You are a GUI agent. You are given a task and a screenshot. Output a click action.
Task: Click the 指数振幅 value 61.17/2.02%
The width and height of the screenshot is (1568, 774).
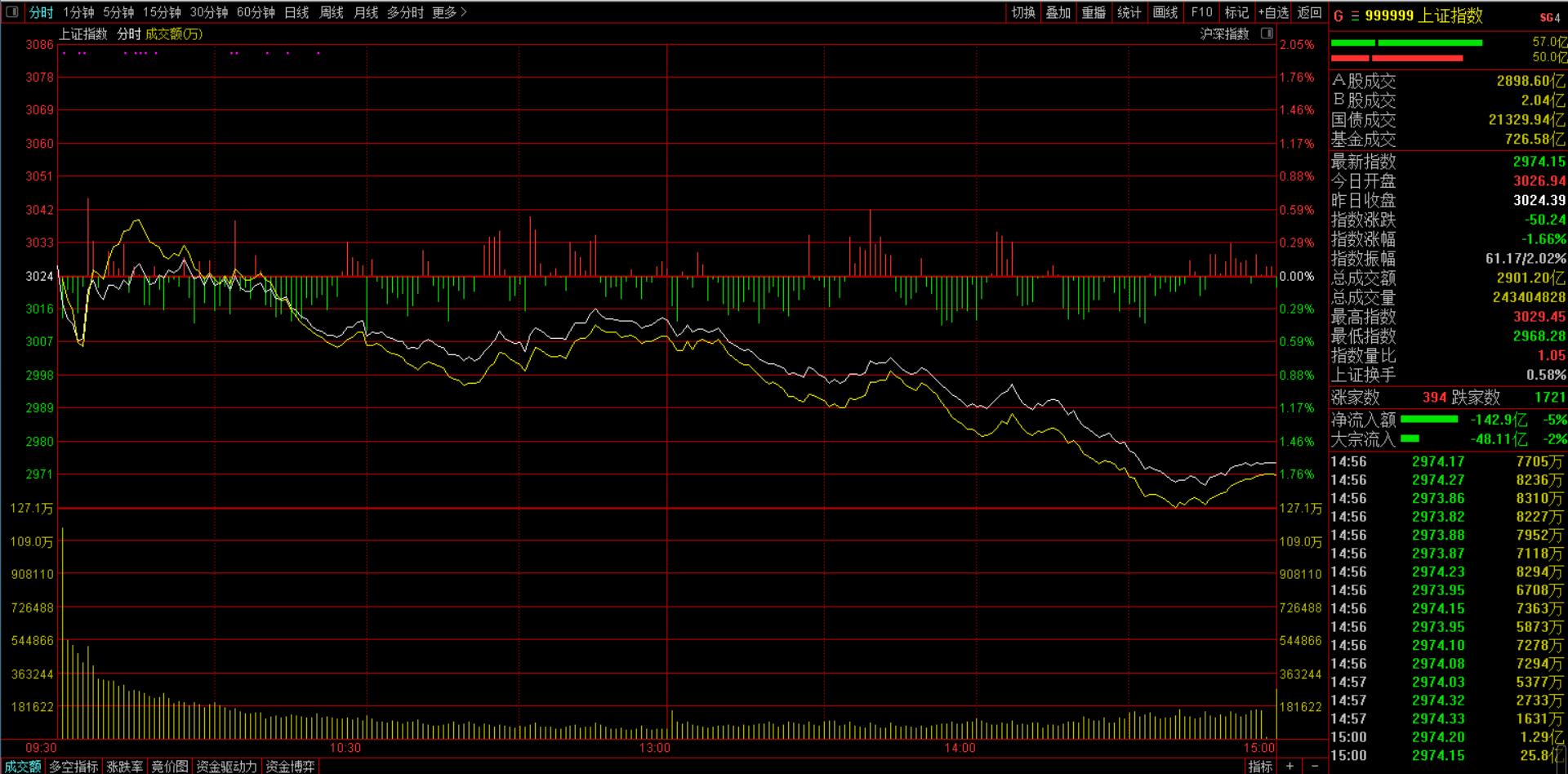point(1526,259)
